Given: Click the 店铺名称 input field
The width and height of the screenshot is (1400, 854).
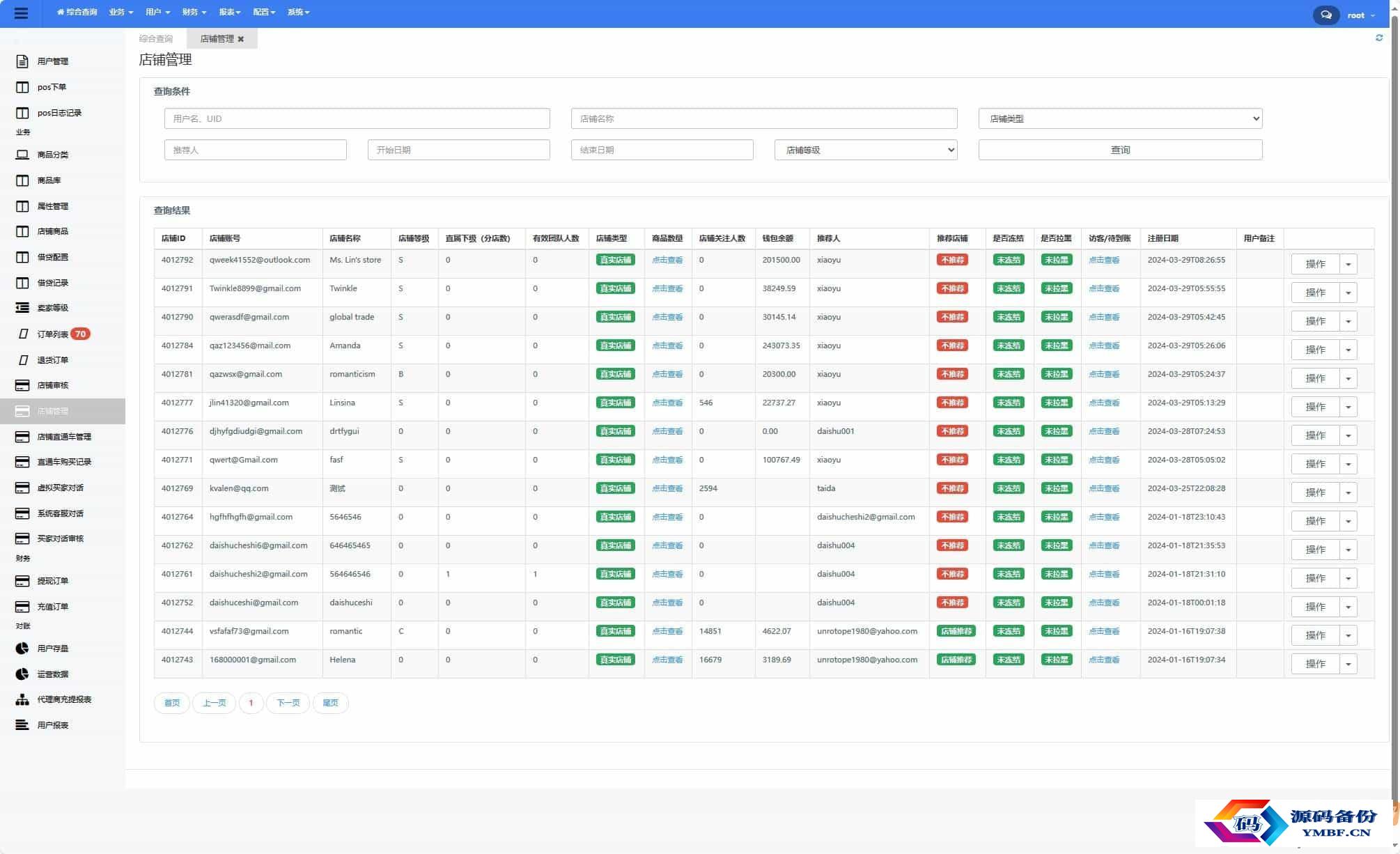Looking at the screenshot, I should [764, 118].
